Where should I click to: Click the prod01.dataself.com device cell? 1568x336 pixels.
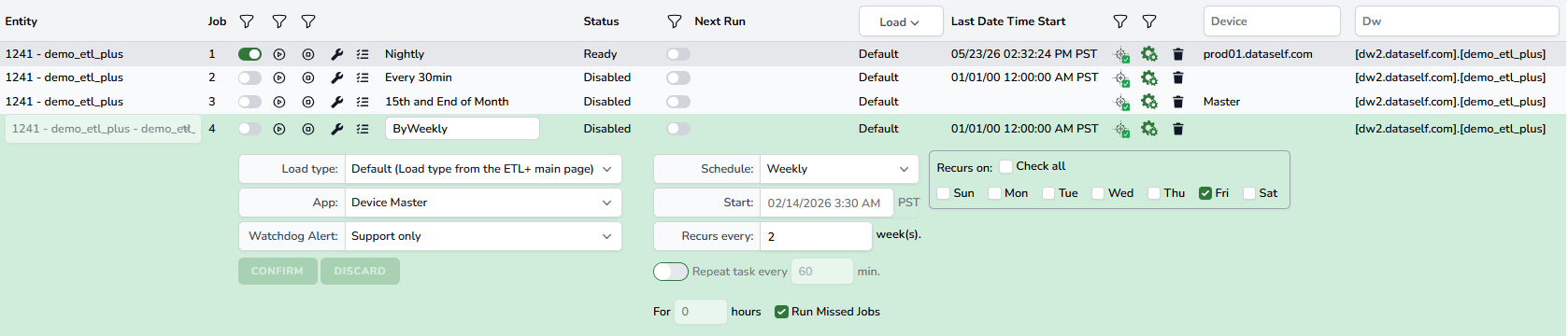1258,54
